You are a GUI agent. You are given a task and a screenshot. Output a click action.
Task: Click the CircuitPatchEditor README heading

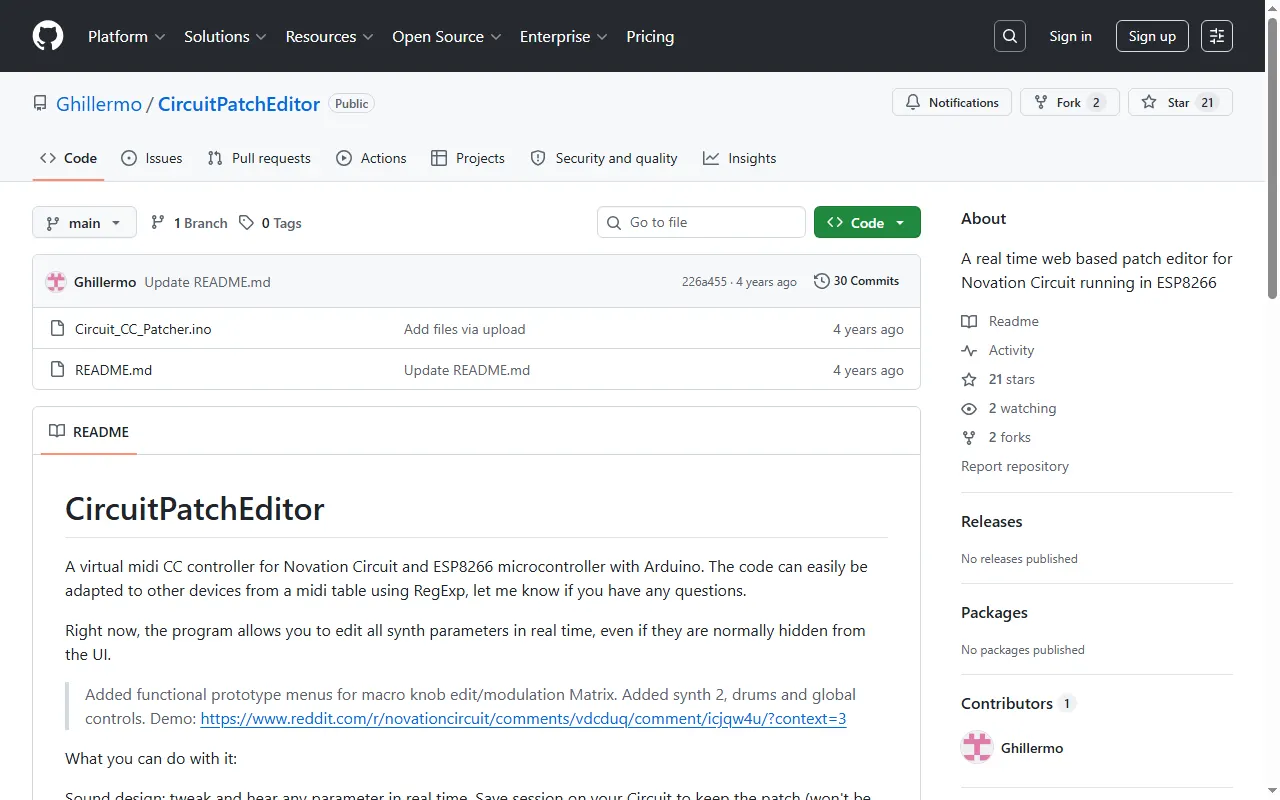195,508
